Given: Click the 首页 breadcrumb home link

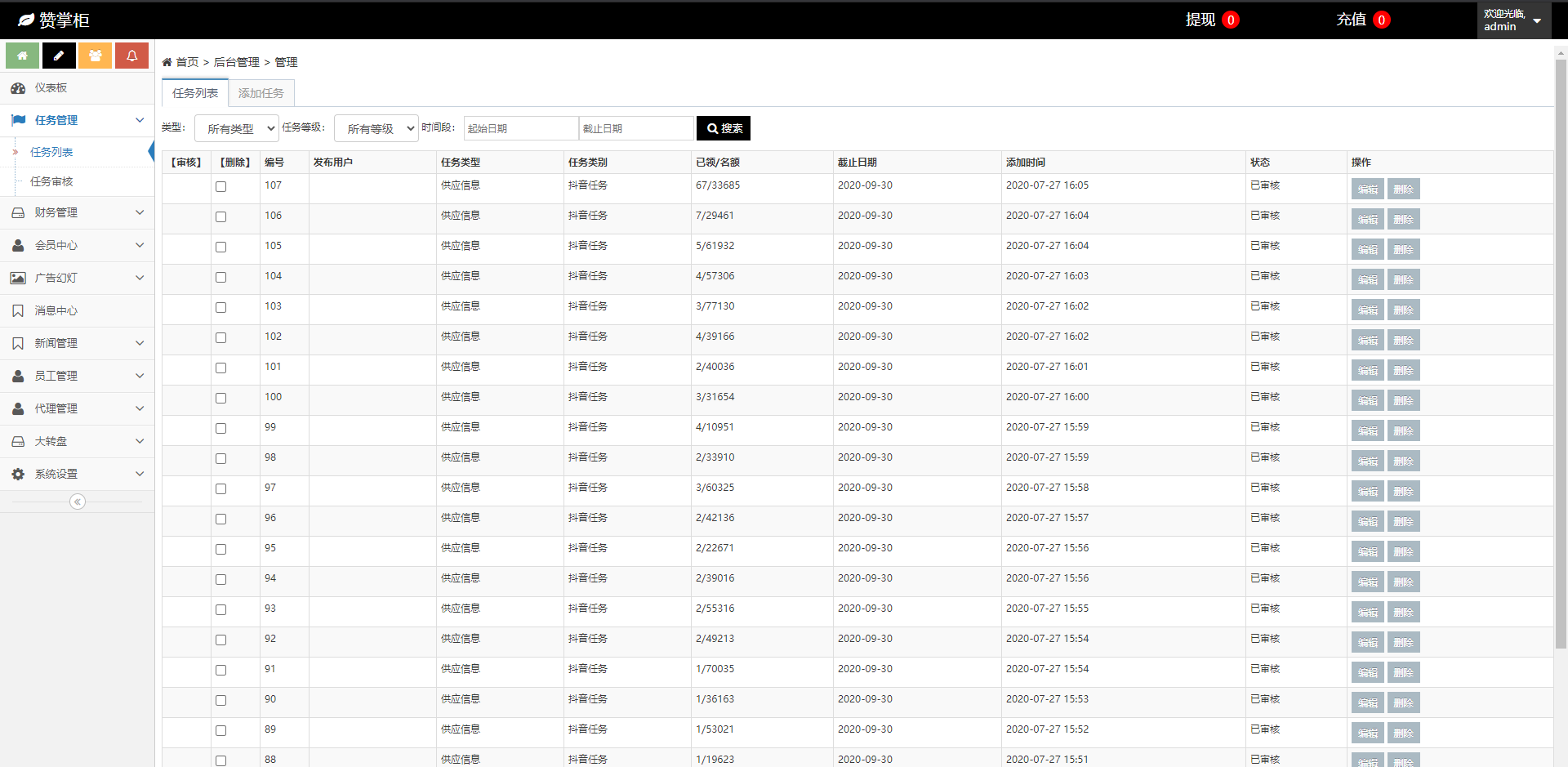Looking at the screenshot, I should coord(187,62).
